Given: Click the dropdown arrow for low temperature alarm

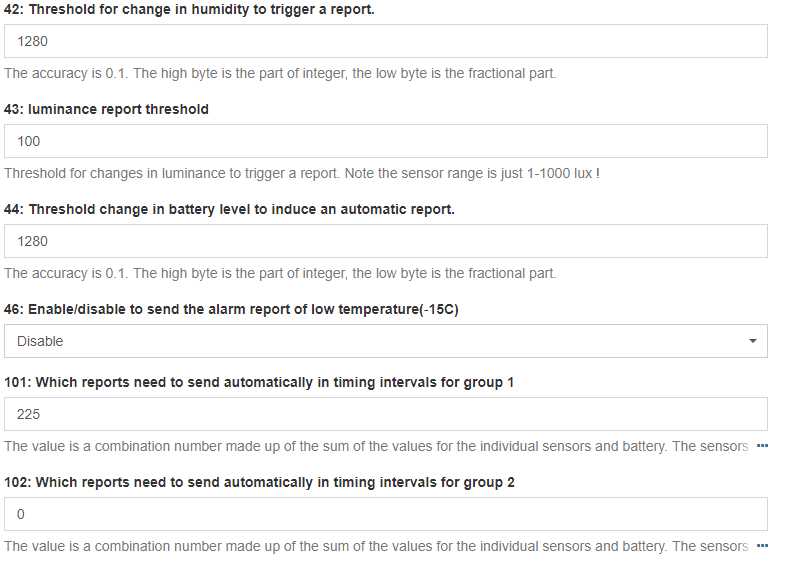Looking at the screenshot, I should tap(752, 341).
